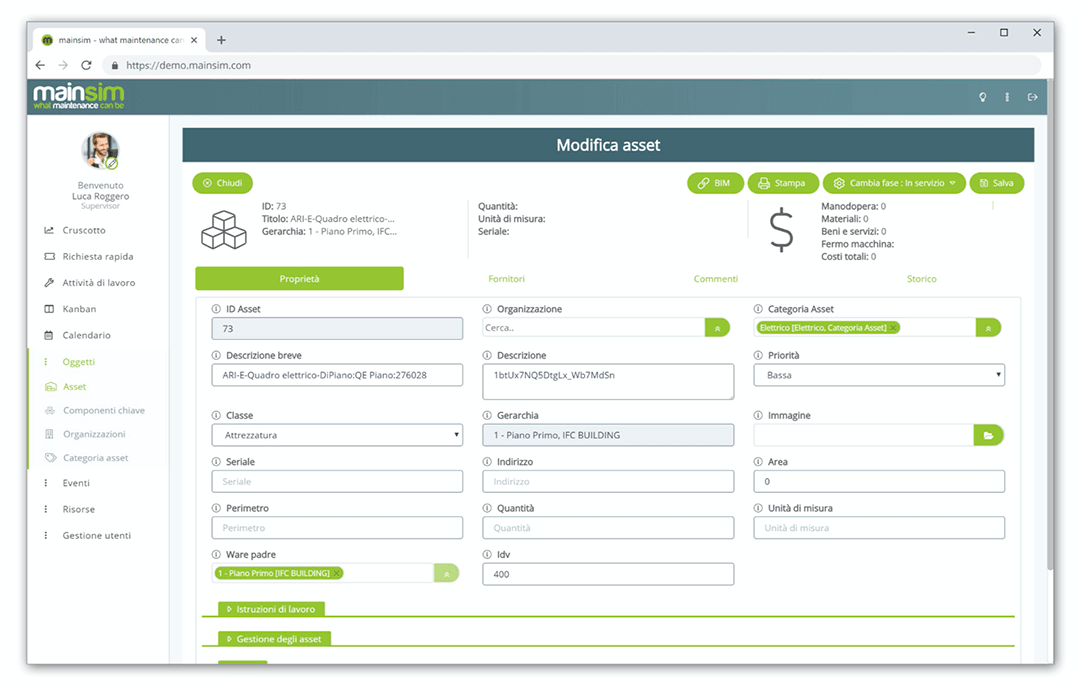This screenshot has height=684, width=1080.
Task: Click the Seriale input field
Action: click(337, 481)
